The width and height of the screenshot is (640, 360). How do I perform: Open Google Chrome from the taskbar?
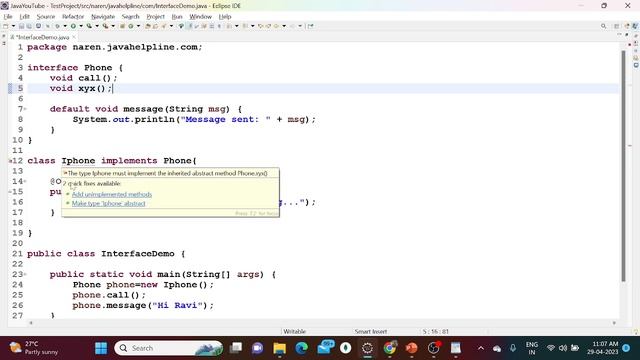click(390, 348)
